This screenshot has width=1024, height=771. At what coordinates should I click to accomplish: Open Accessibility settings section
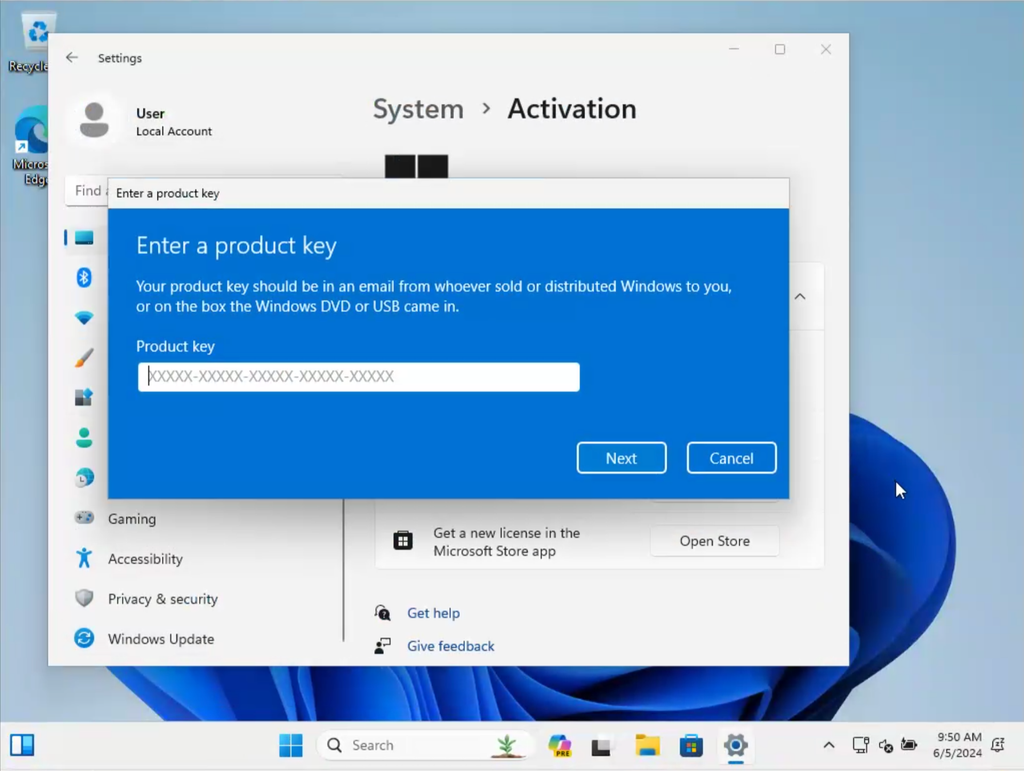click(145, 559)
